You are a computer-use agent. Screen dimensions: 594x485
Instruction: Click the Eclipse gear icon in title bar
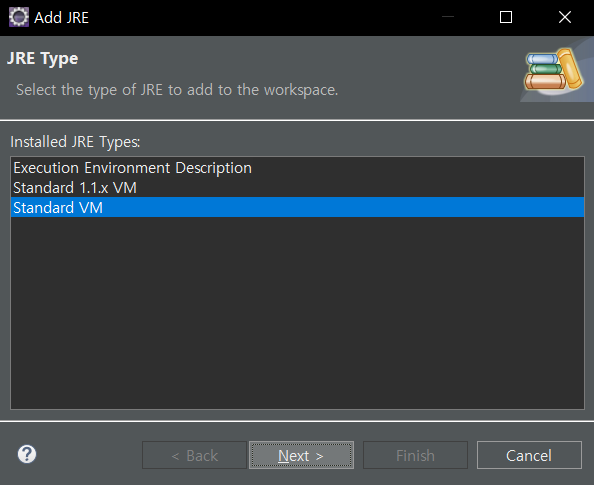coord(19,17)
